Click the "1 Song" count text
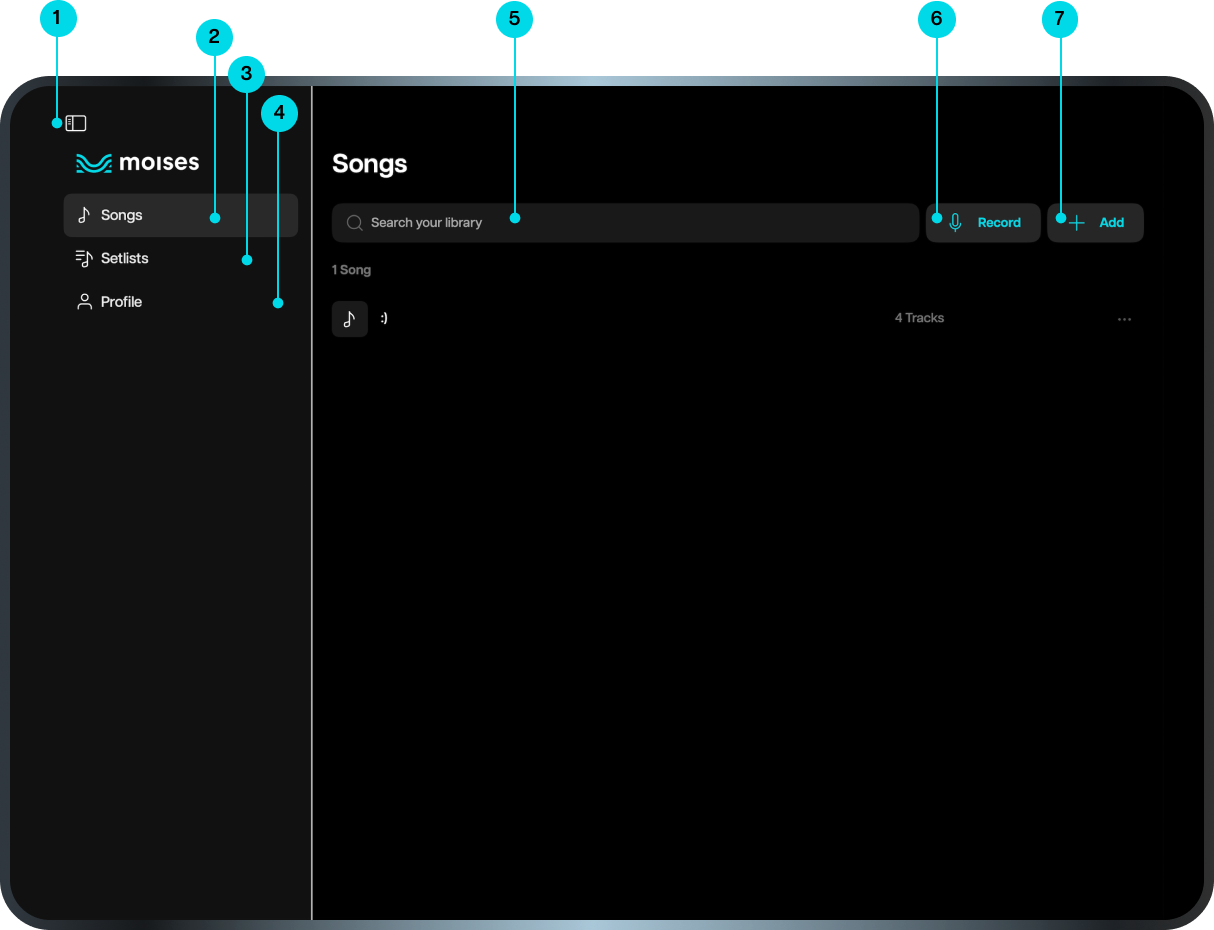 [351, 270]
